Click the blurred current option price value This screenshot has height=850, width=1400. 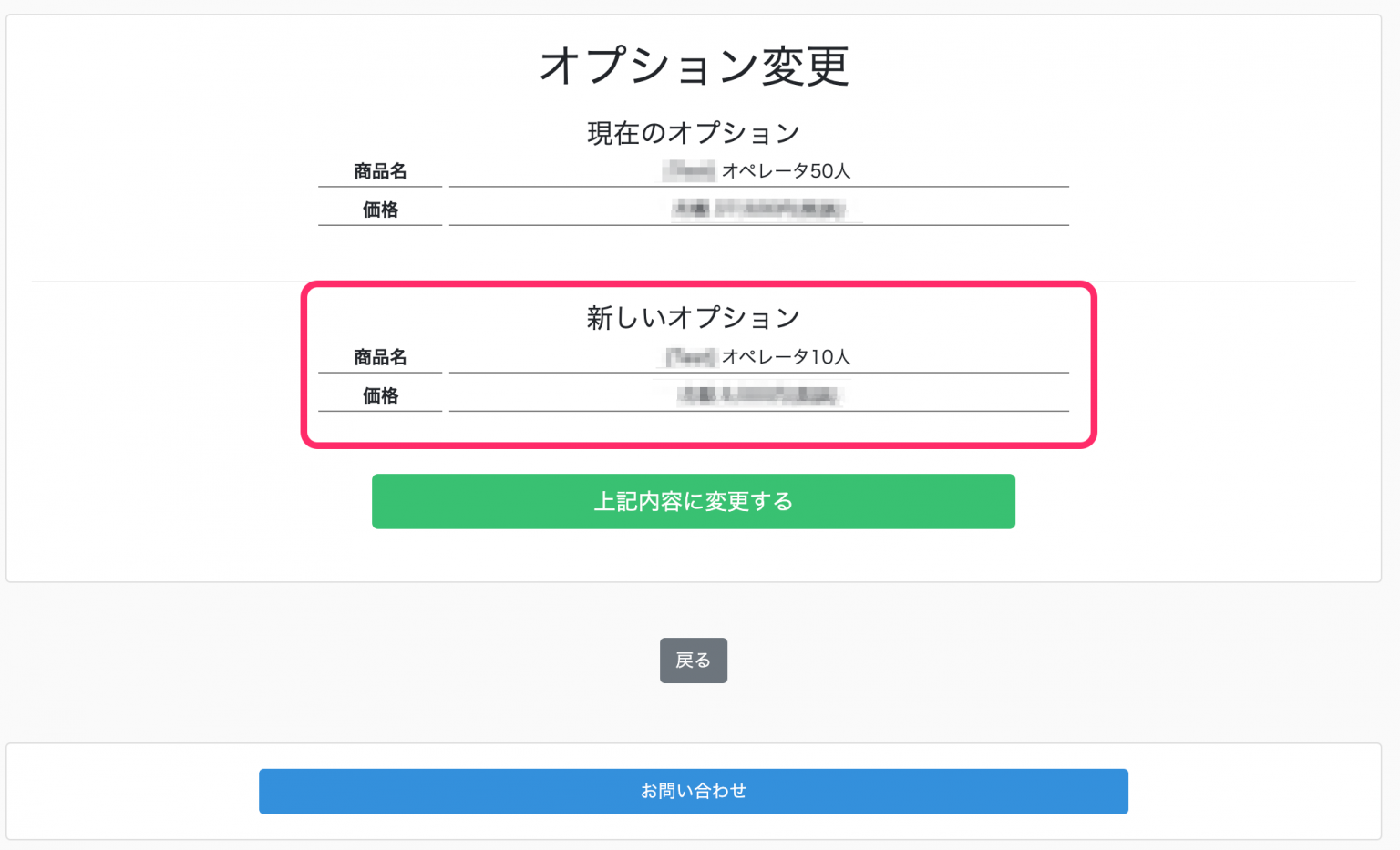pos(758,210)
